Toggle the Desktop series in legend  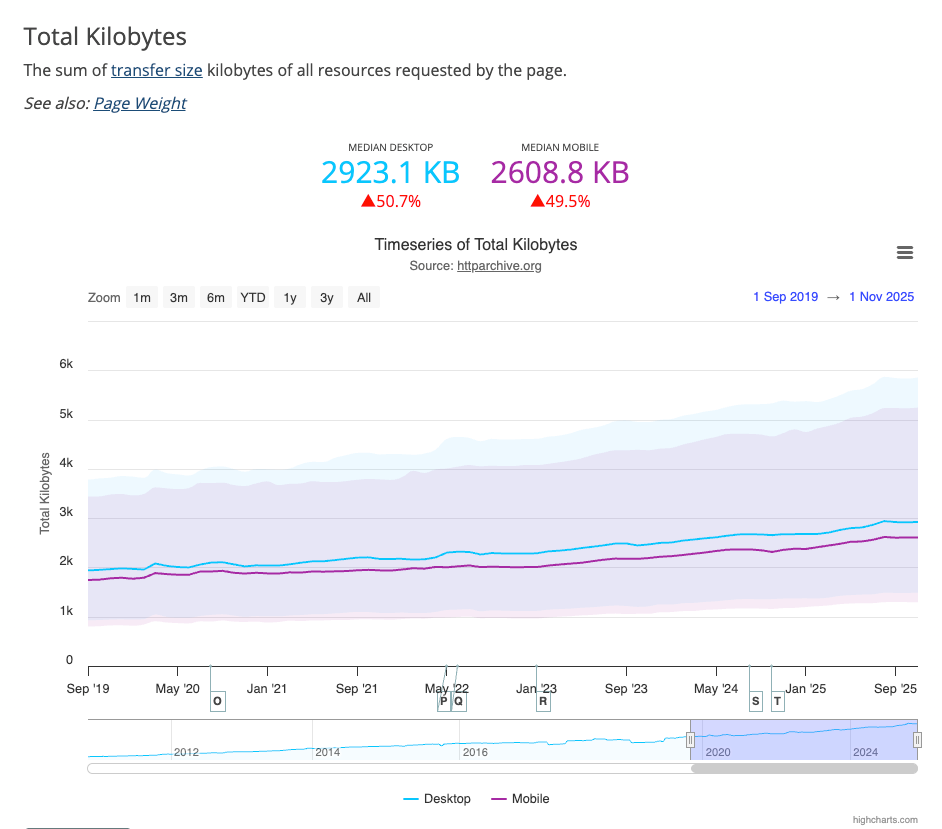pos(437,799)
